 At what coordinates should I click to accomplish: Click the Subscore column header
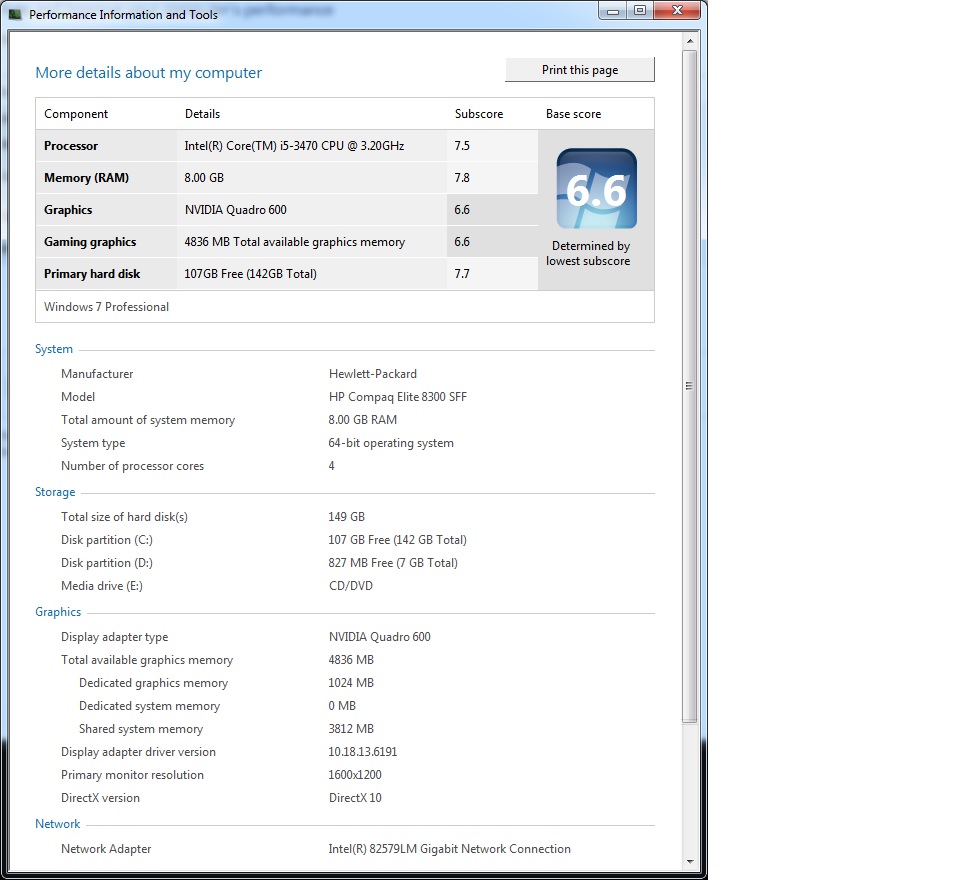[x=479, y=114]
